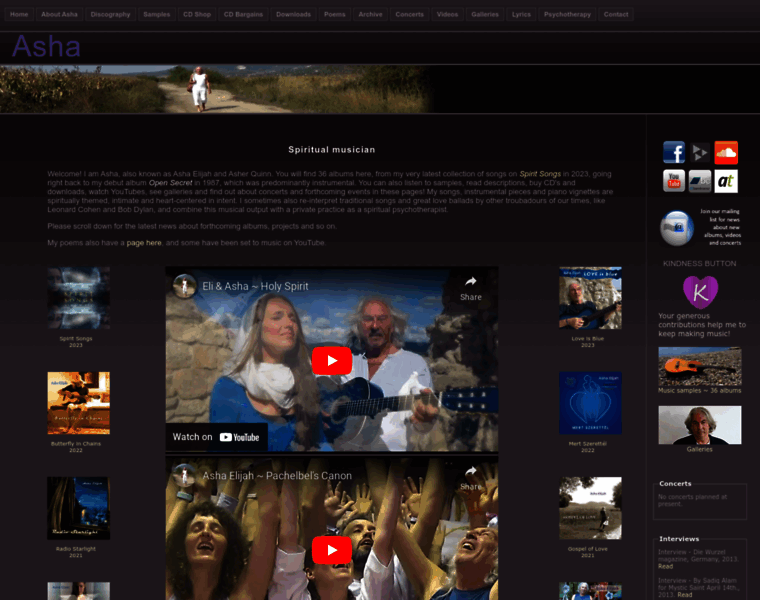Click the Music samples guitar thumbnail

click(700, 366)
